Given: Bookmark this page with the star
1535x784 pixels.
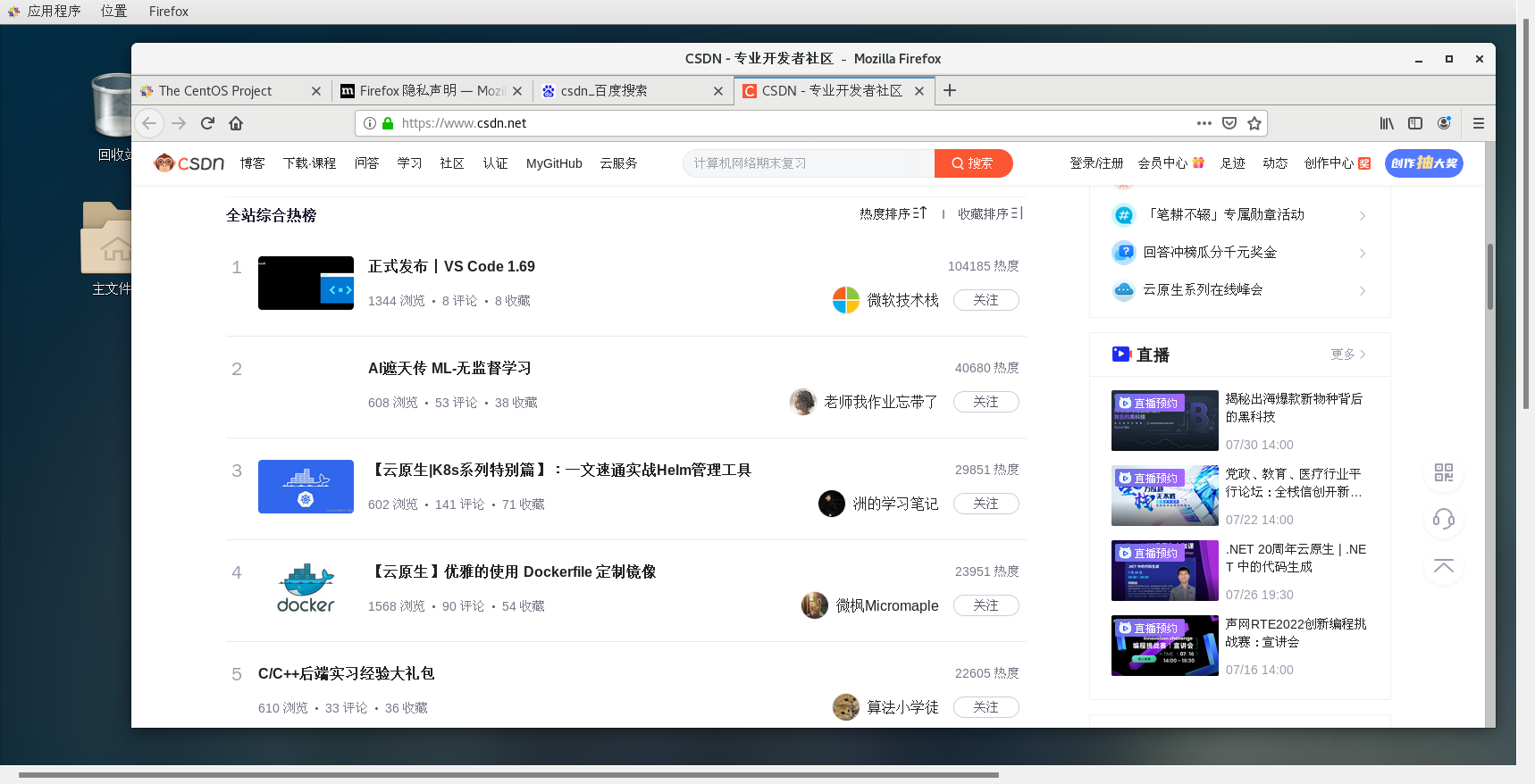Looking at the screenshot, I should point(1254,123).
